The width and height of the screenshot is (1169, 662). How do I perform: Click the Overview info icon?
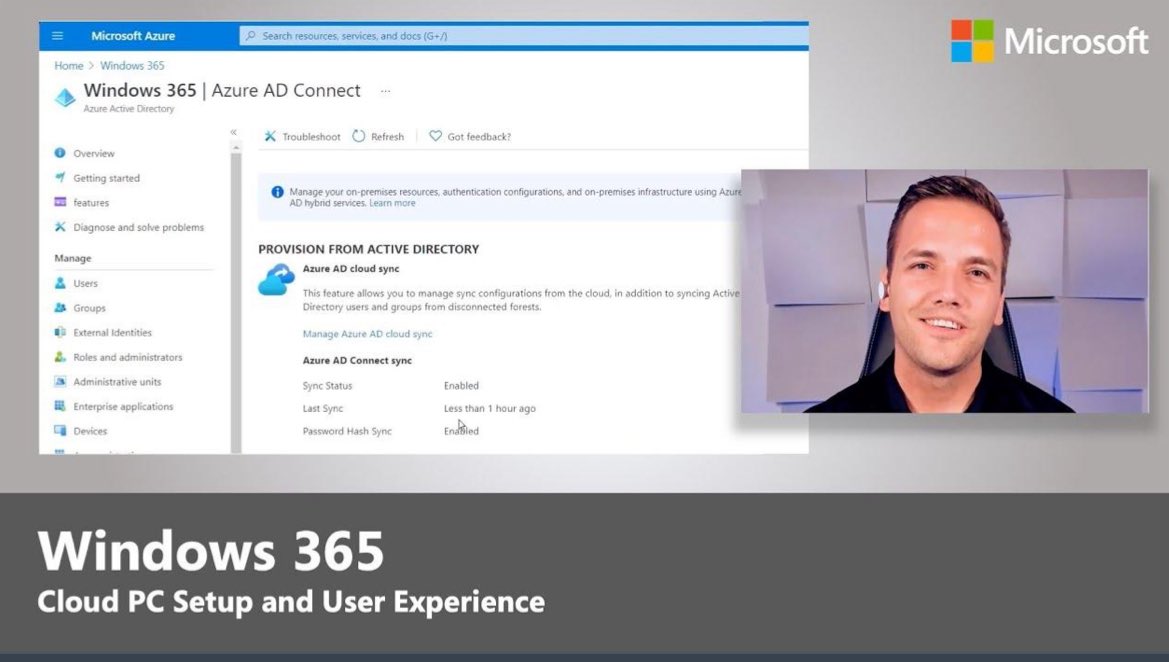point(60,153)
